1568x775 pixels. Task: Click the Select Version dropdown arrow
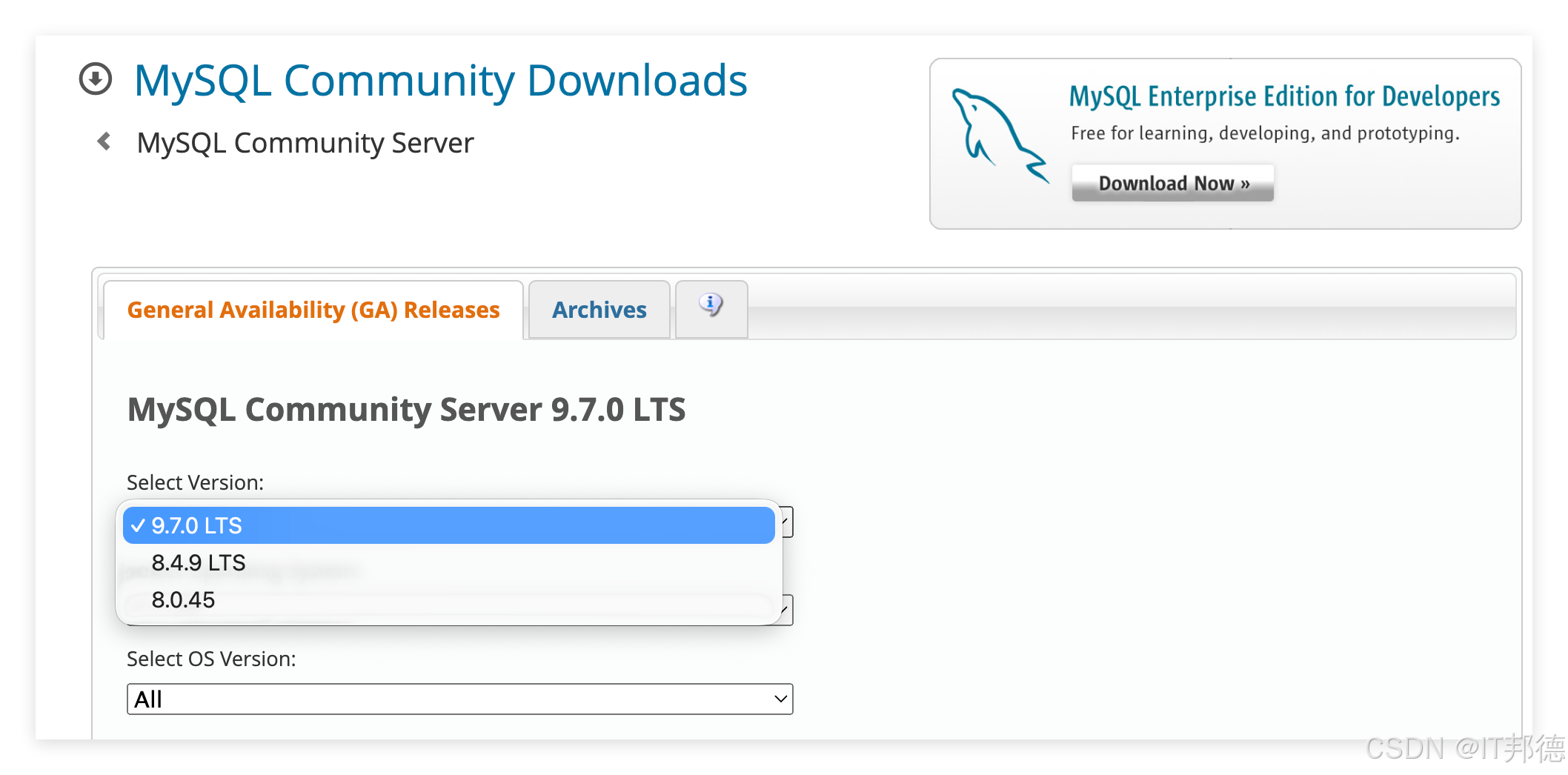coord(786,522)
